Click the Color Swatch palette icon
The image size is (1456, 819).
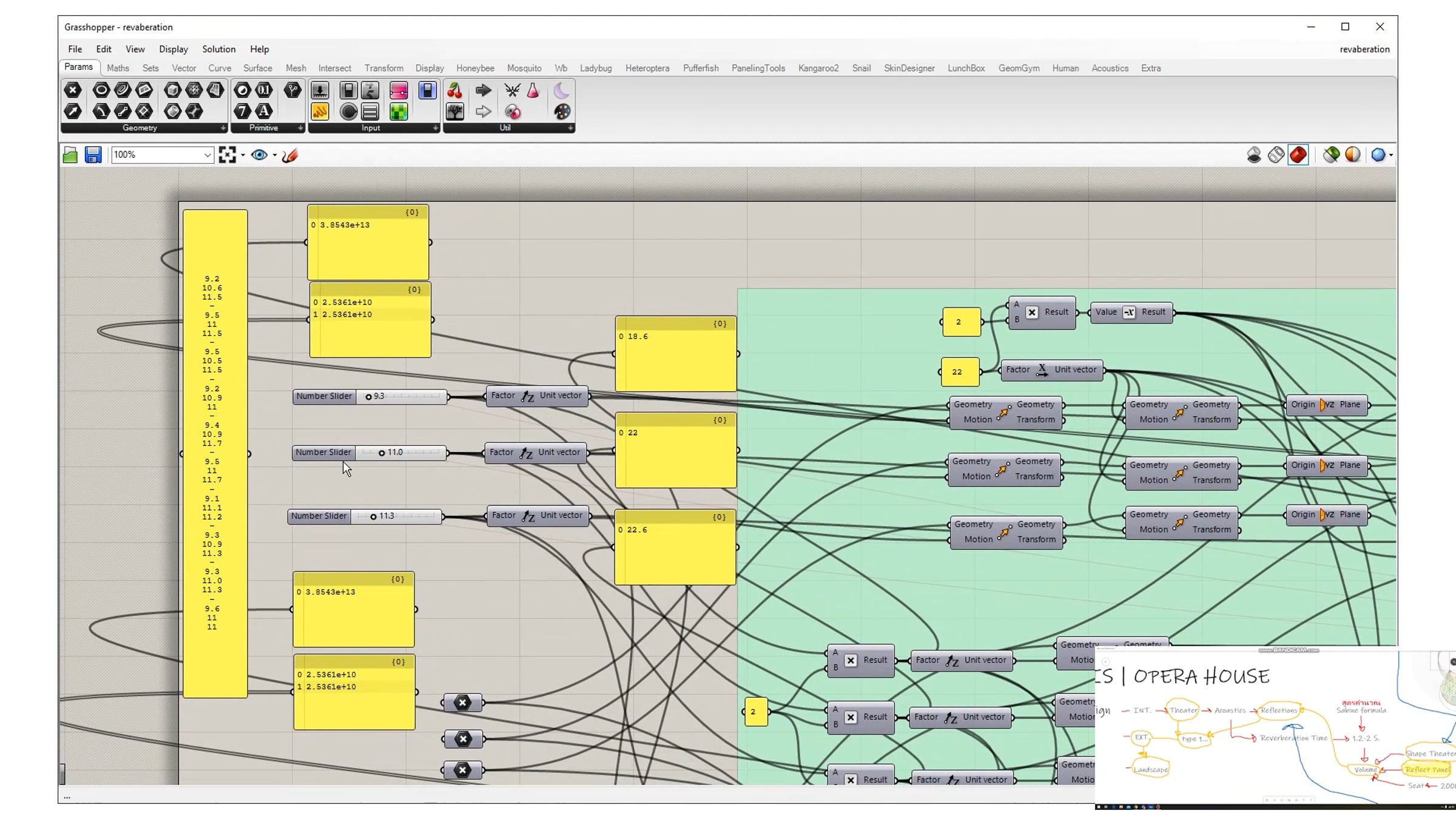(562, 112)
